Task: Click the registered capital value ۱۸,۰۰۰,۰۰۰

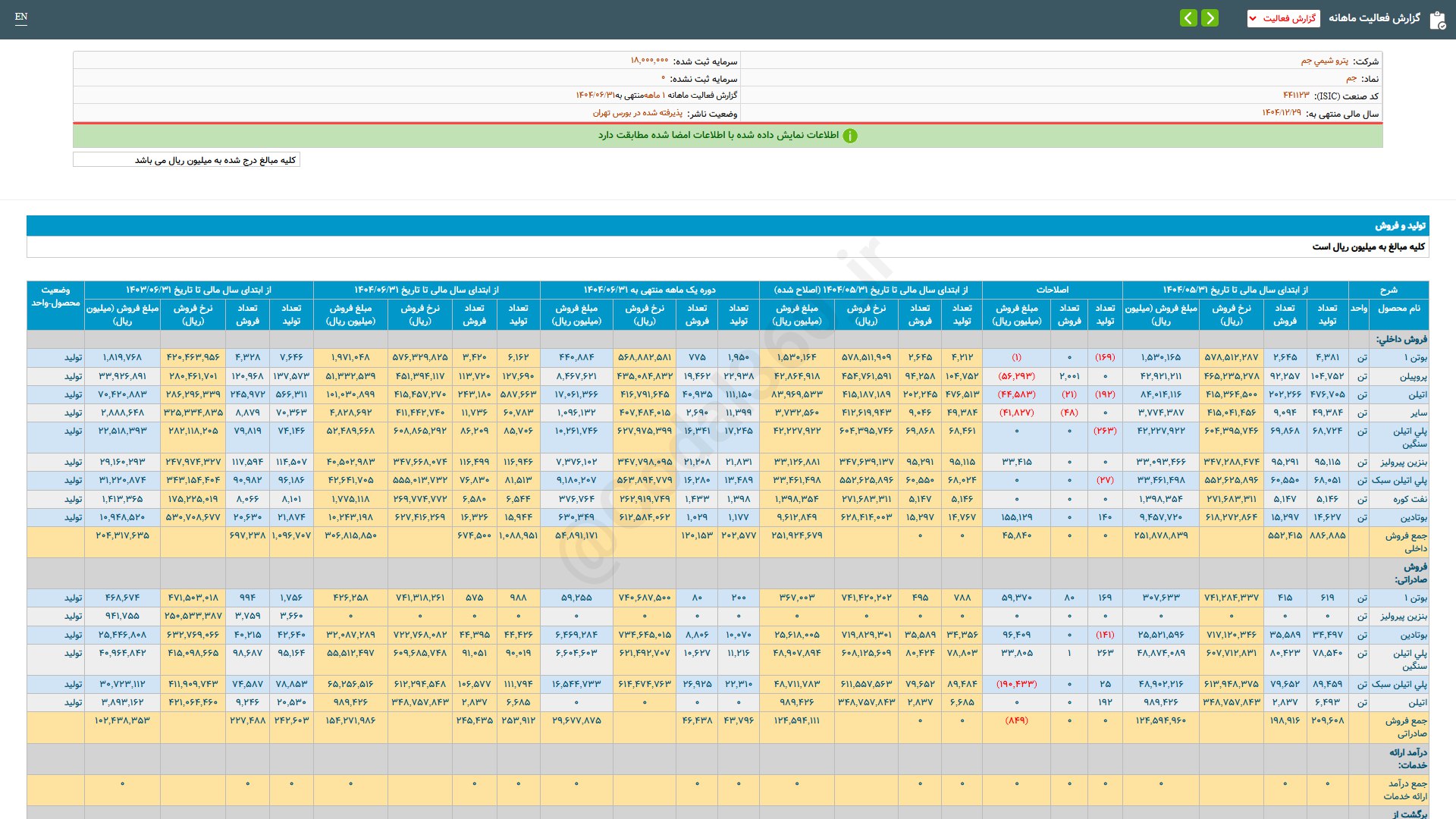Action: coord(649,61)
